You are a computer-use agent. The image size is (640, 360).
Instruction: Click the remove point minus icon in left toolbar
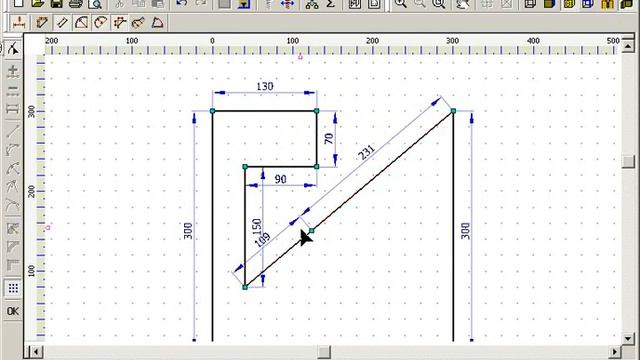tap(13, 91)
